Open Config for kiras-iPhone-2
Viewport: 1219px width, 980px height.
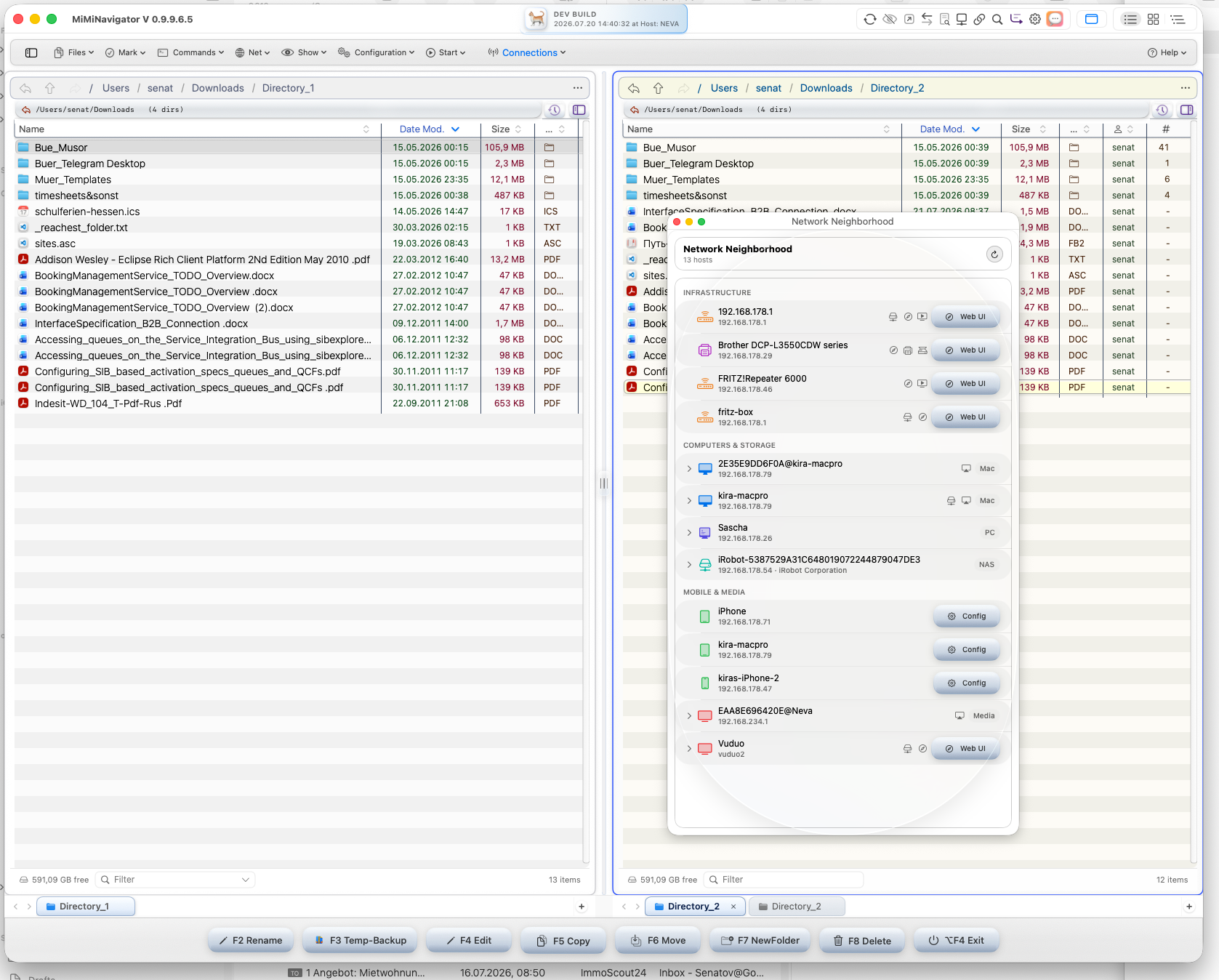(967, 683)
